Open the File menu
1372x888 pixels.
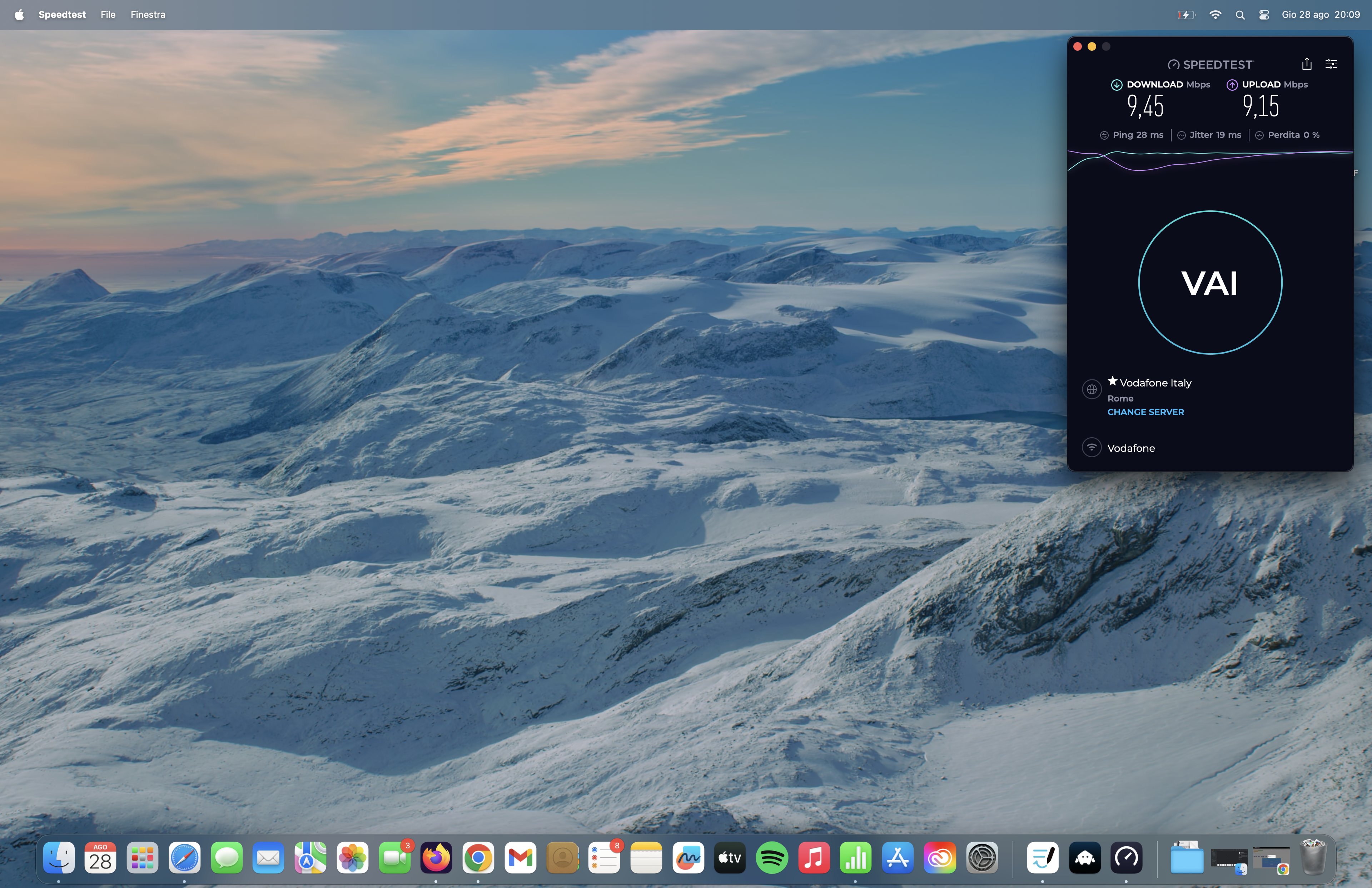(108, 14)
